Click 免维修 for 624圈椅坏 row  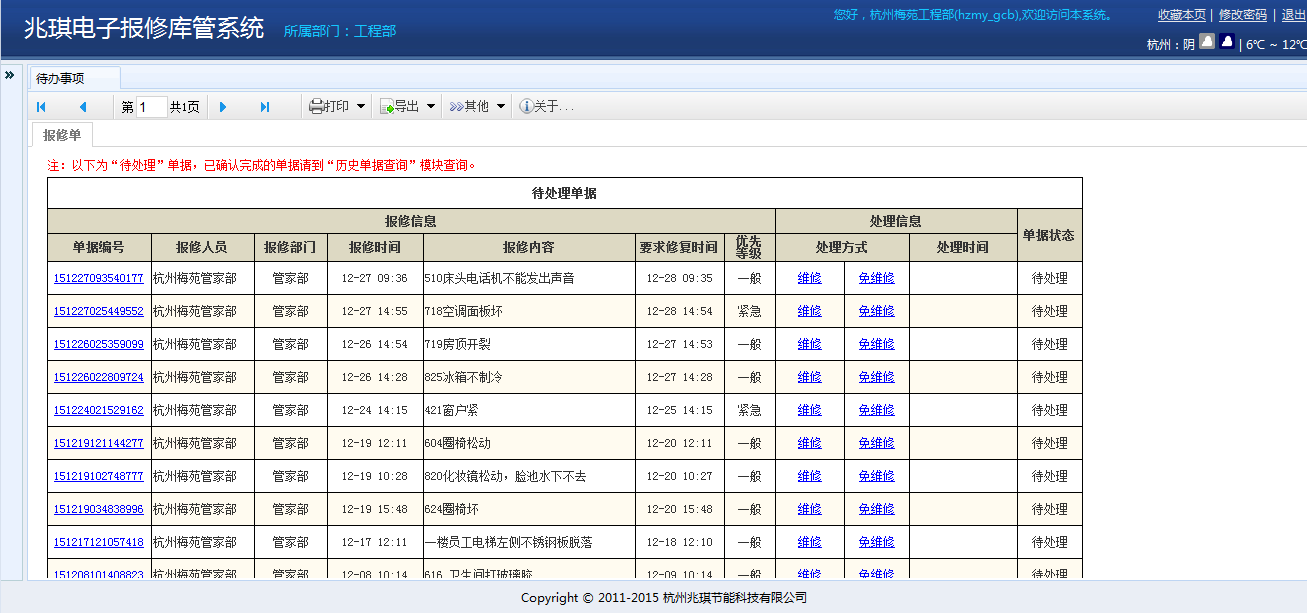877,510
